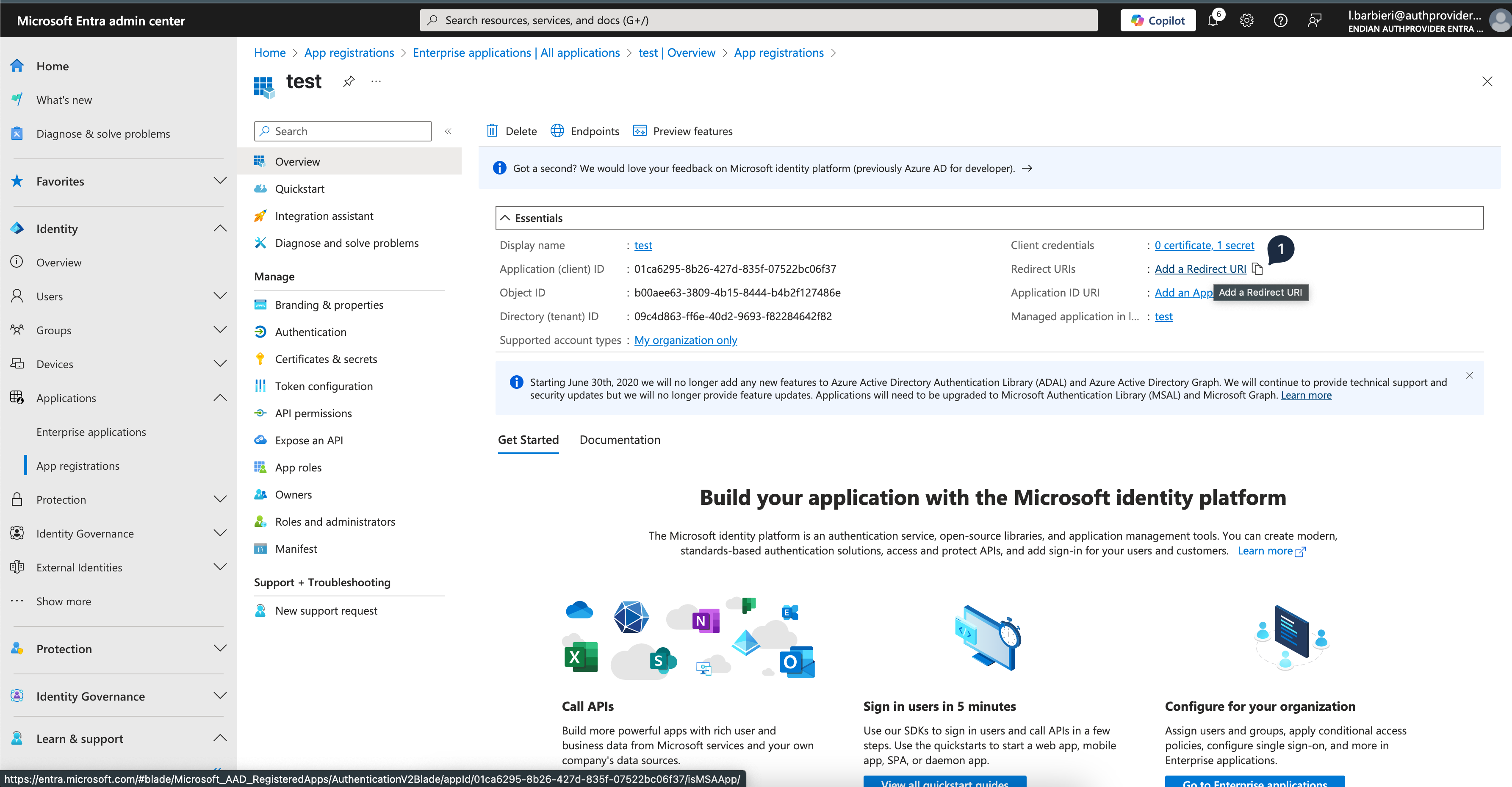The width and height of the screenshot is (1512, 787).
Task: Switch to the Documentation tab
Action: [x=620, y=440]
